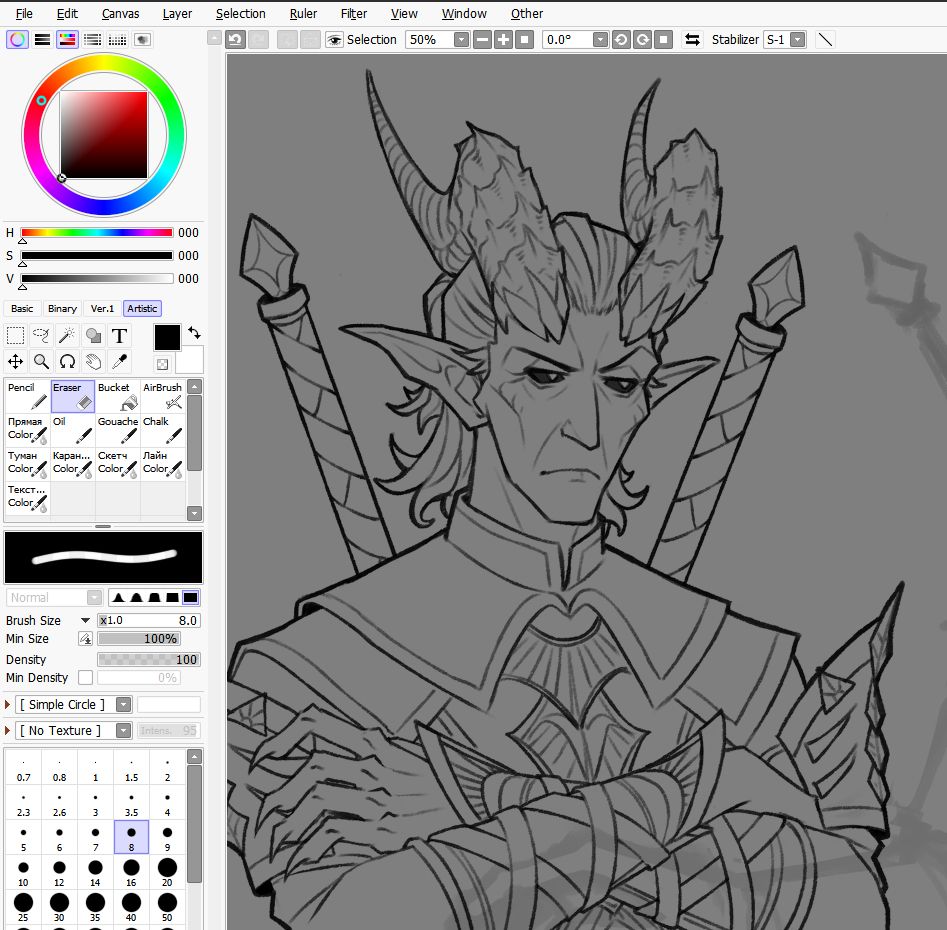Zoom out with the minus button
The image size is (947, 930).
[x=482, y=40]
